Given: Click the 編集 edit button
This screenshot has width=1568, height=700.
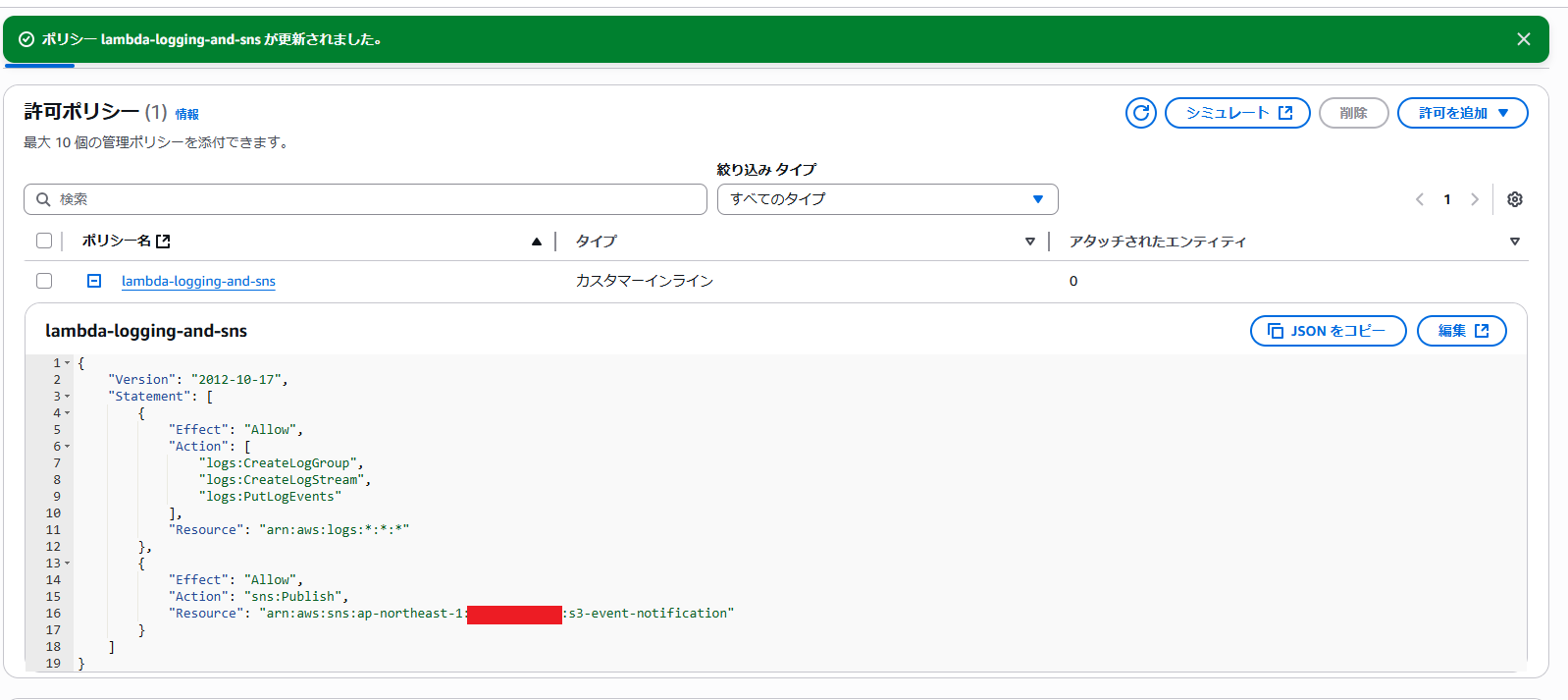Looking at the screenshot, I should coord(1461,331).
